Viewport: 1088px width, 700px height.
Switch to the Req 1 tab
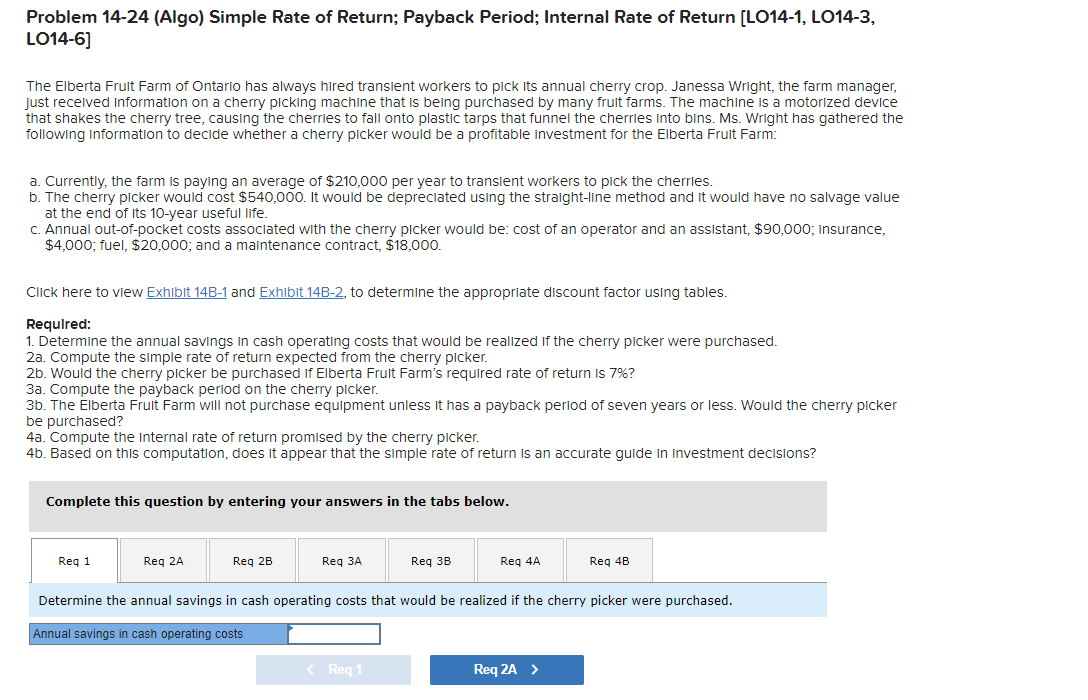tap(73, 560)
